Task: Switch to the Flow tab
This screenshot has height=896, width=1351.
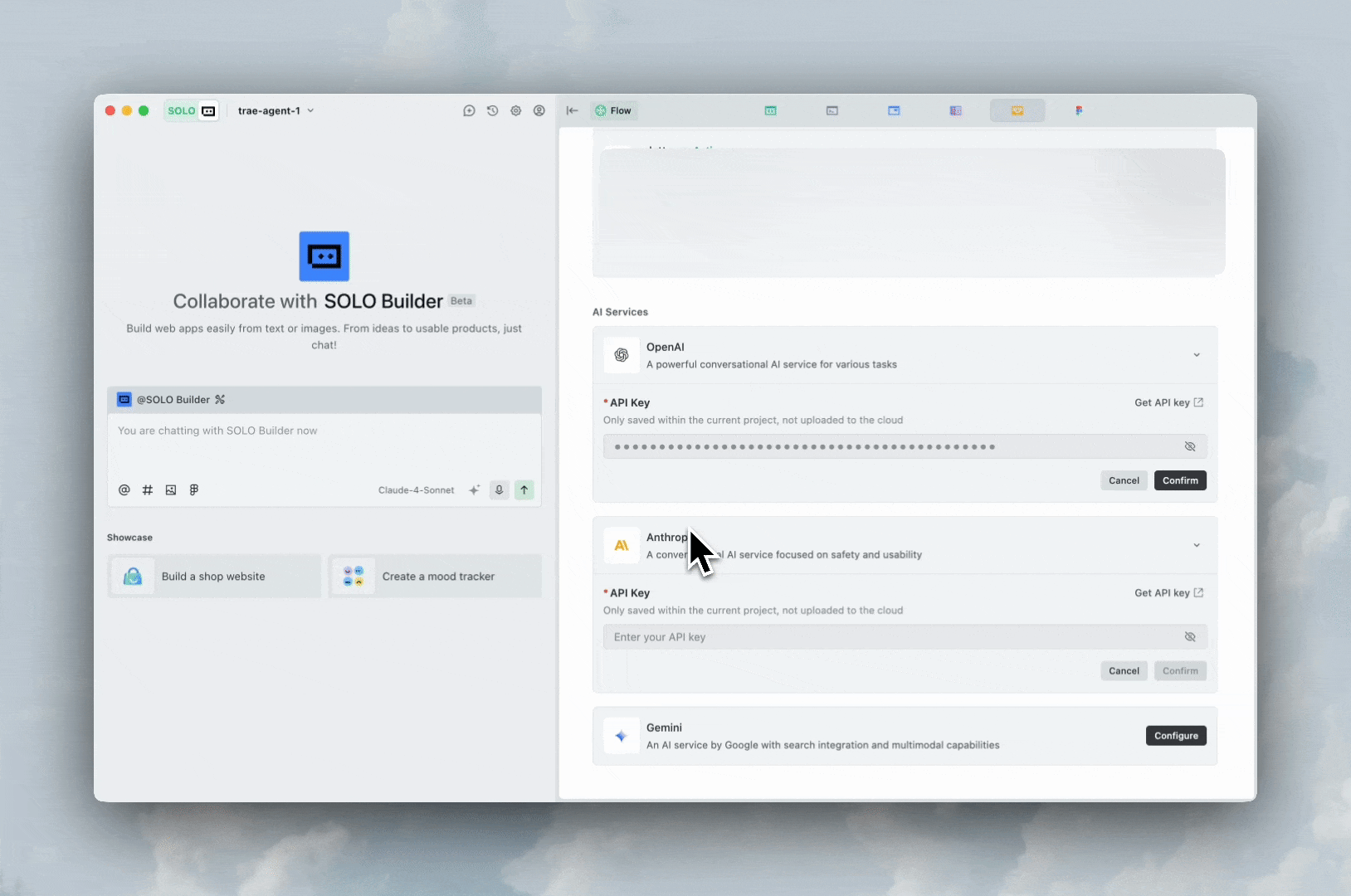Action: pos(613,111)
